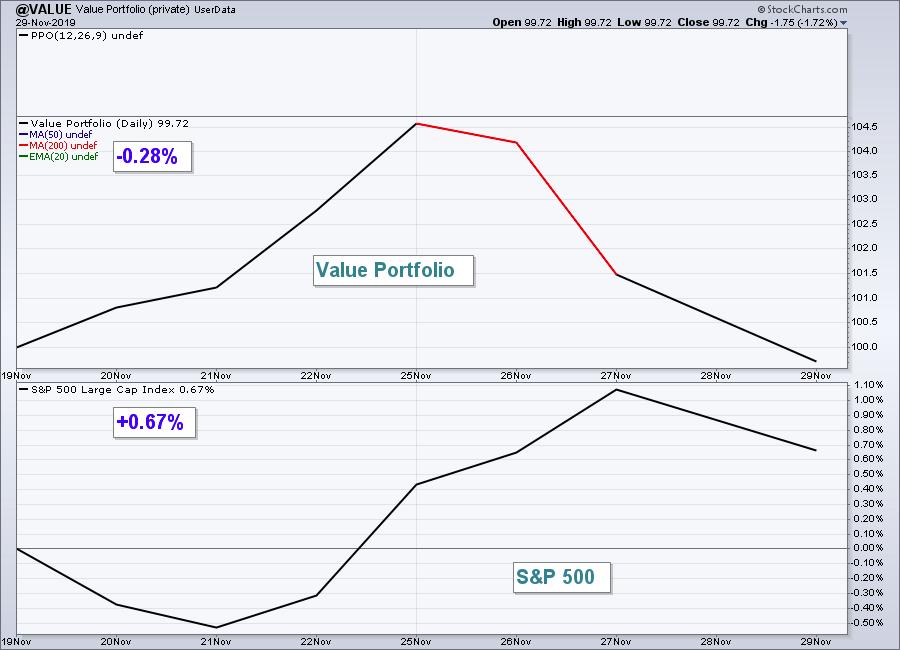The image size is (900, 650).
Task: Click the blue MA(50) legend line marker
Action: (24, 134)
